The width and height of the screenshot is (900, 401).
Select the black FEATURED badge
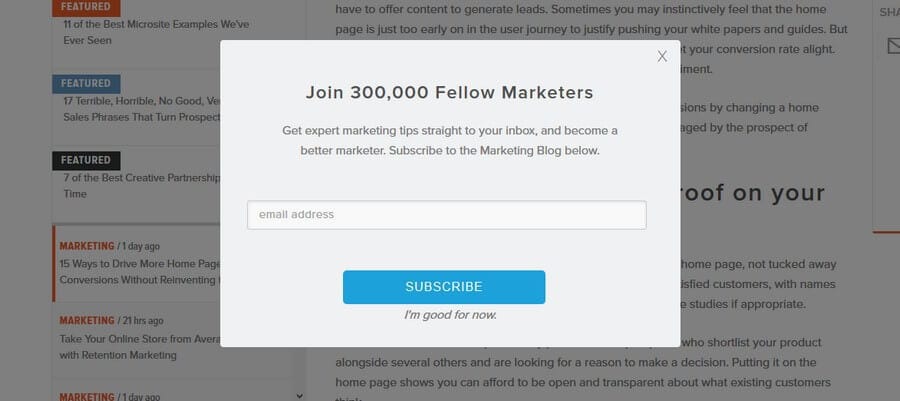tap(86, 161)
